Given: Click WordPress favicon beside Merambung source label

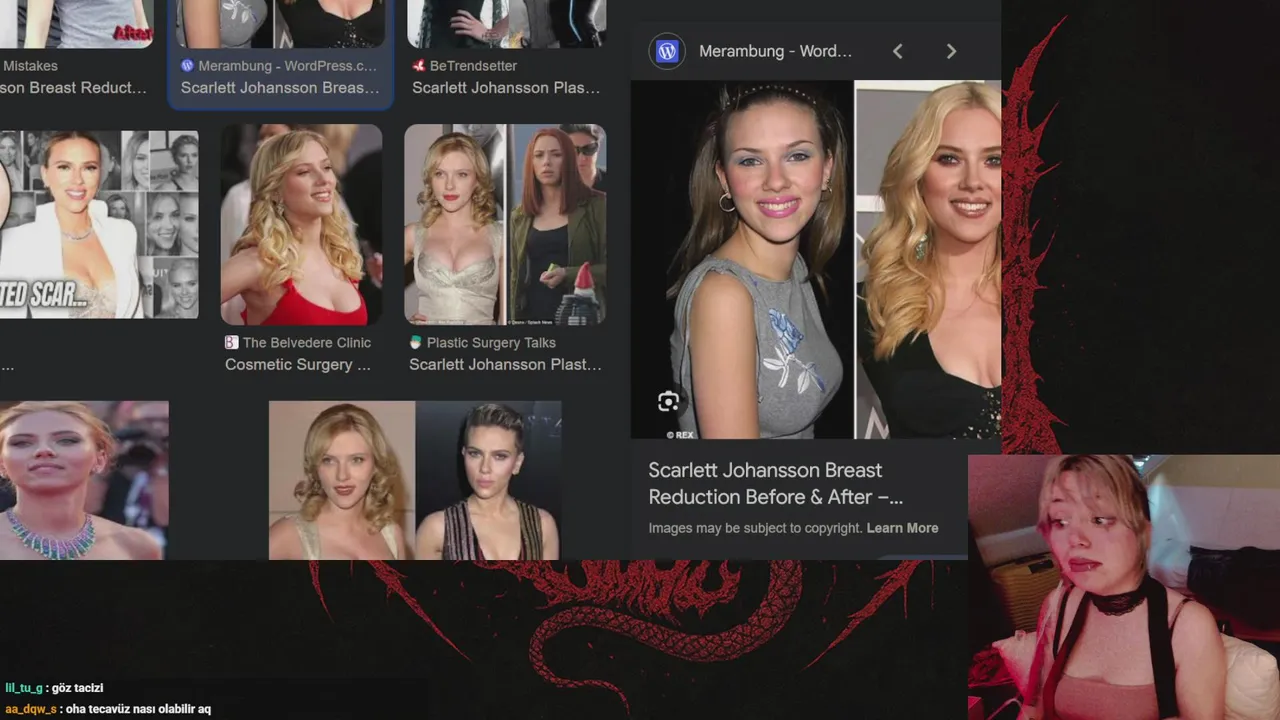Looking at the screenshot, I should [187, 66].
